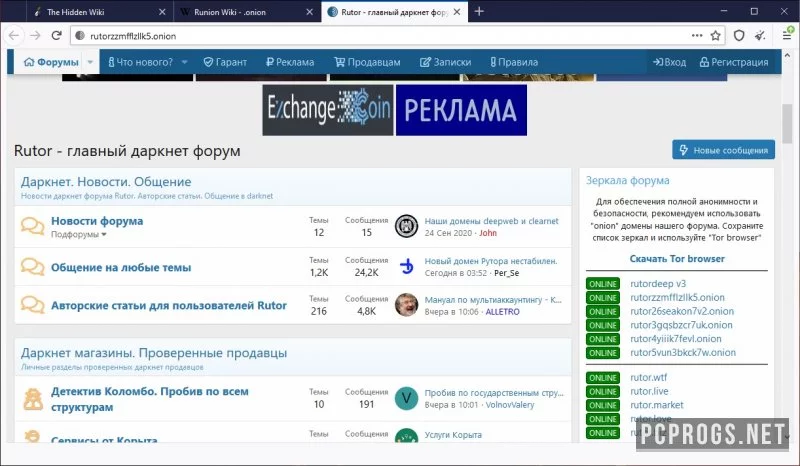Open the rutor3gqsbzcr7uk.onion mirror
The height and width of the screenshot is (466, 800).
click(x=681, y=325)
